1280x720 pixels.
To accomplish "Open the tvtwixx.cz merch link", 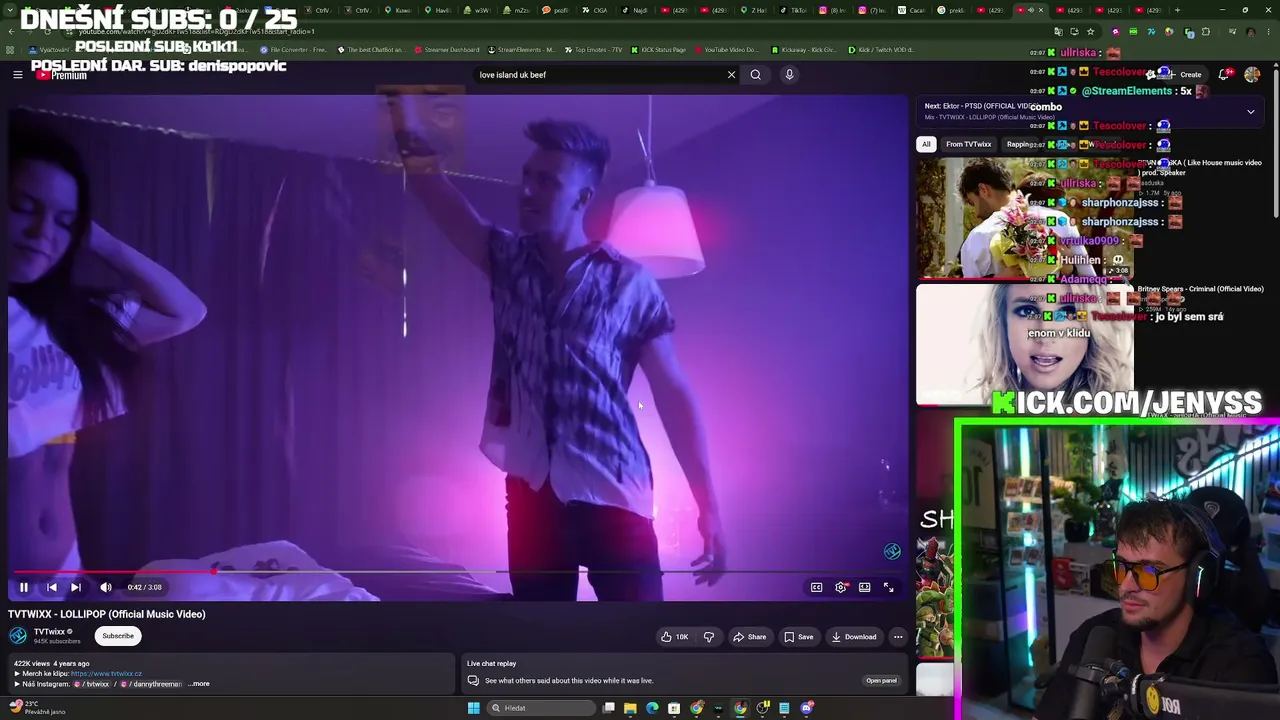I will coord(106,674).
